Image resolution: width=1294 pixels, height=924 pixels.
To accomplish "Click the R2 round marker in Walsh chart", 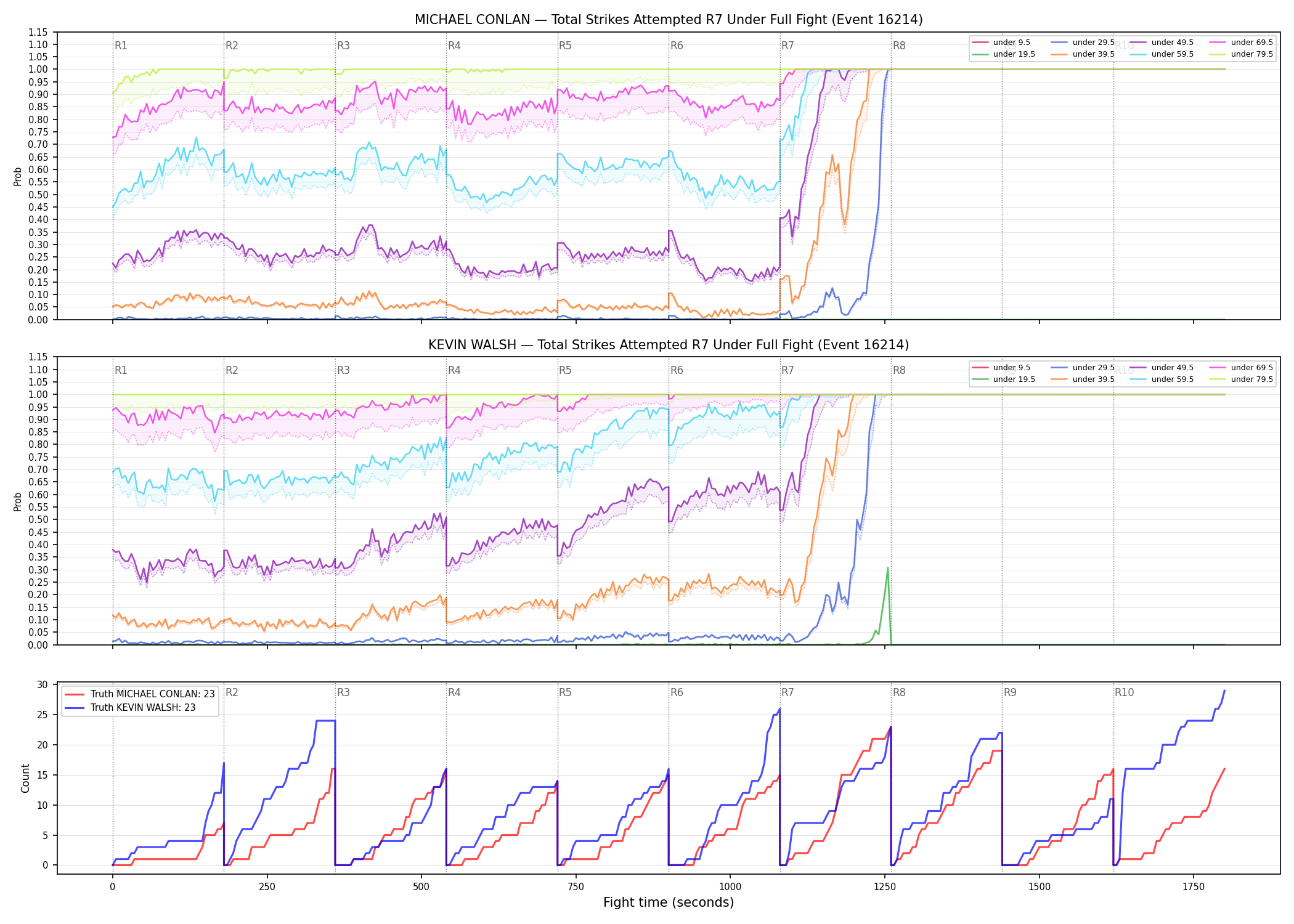I will [232, 370].
